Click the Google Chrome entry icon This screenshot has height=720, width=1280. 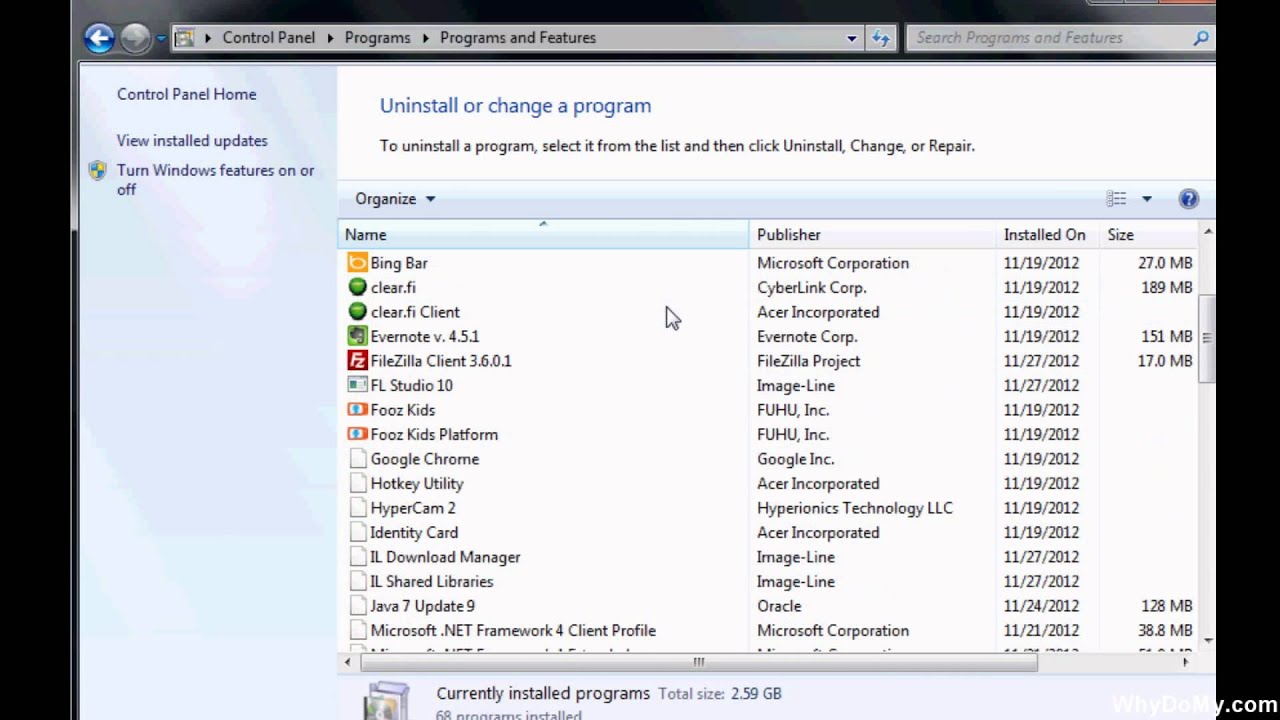(x=358, y=459)
